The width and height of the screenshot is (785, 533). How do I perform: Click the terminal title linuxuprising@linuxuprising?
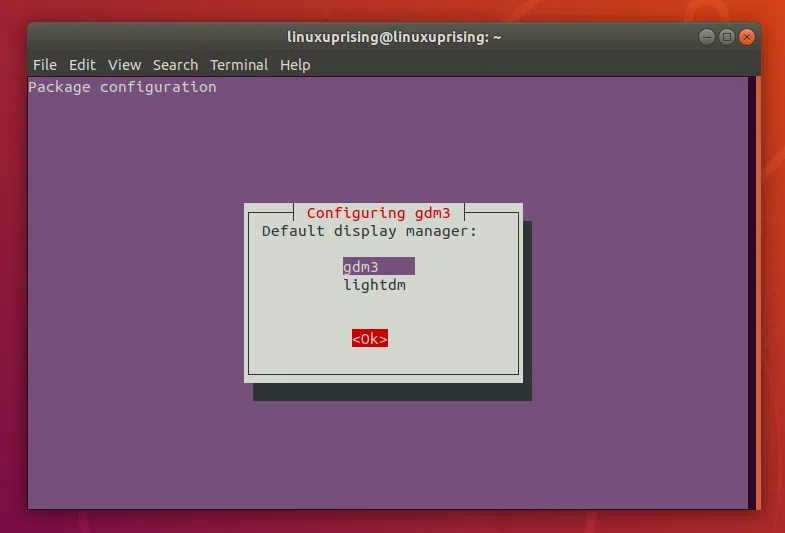[x=394, y=37]
